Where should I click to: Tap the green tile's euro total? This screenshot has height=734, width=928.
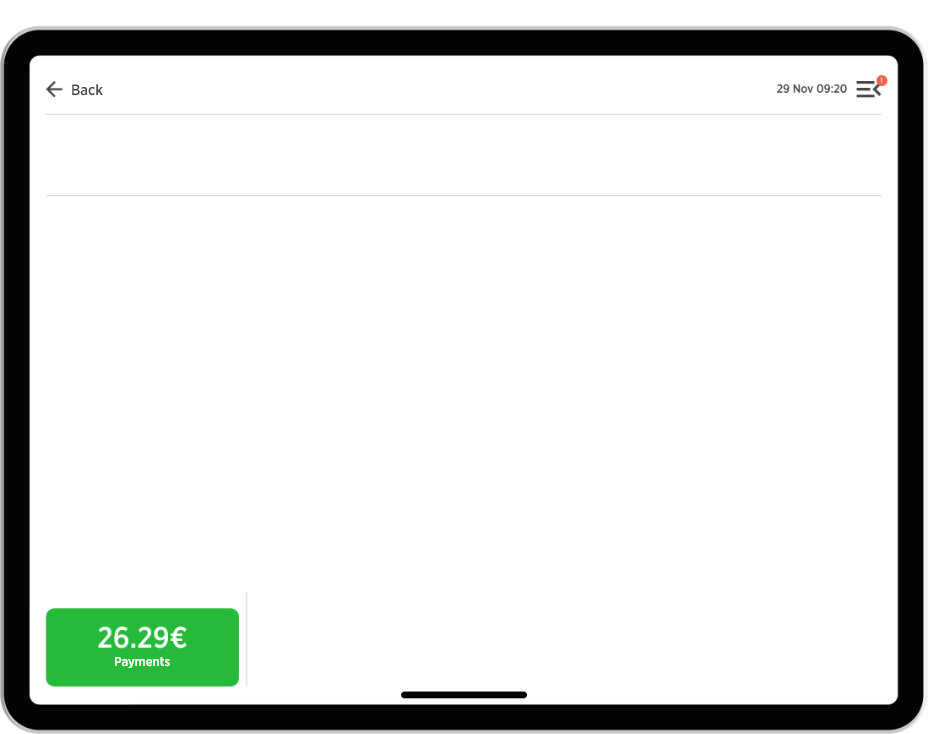point(142,638)
